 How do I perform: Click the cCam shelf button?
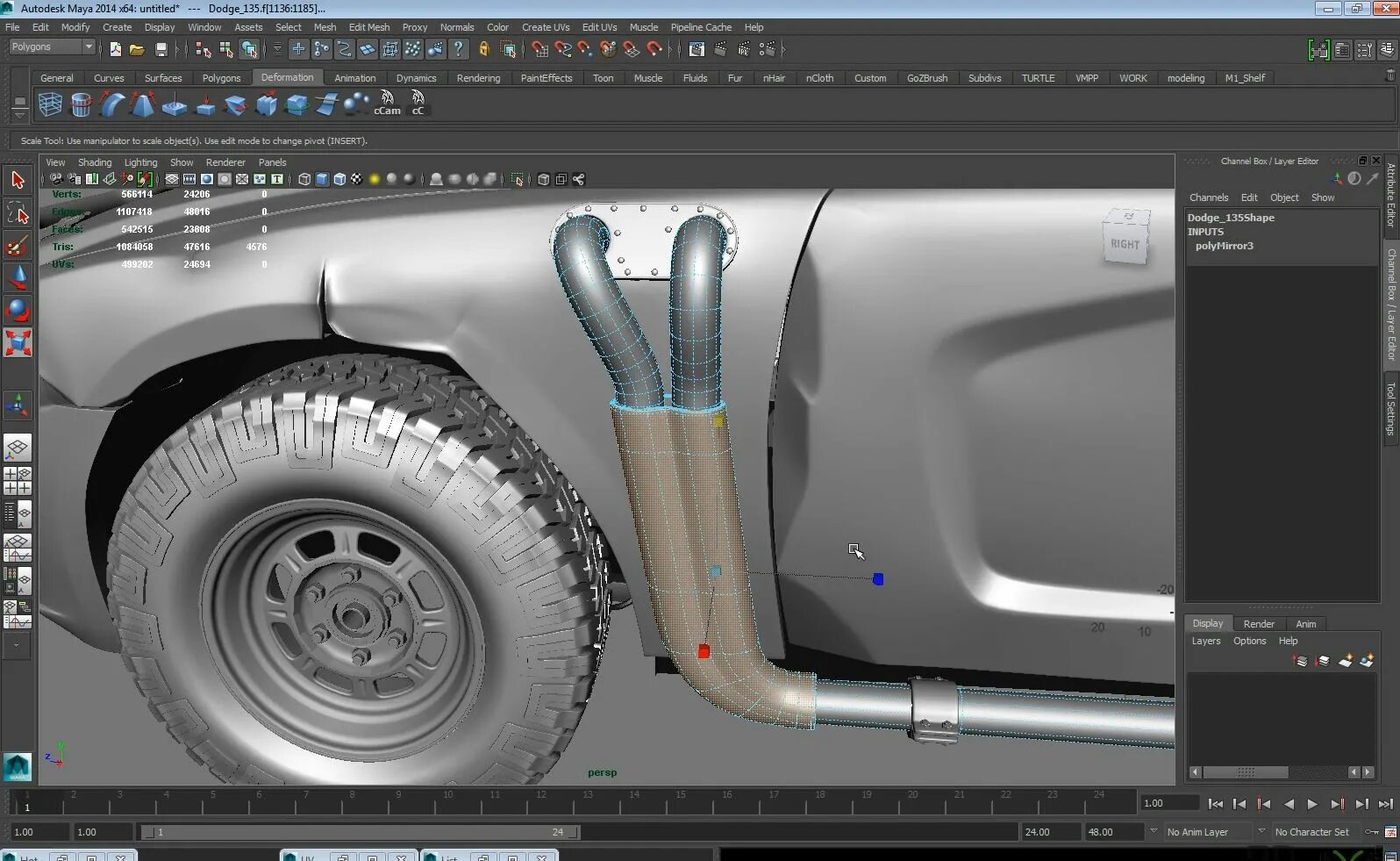pyautogui.click(x=387, y=104)
